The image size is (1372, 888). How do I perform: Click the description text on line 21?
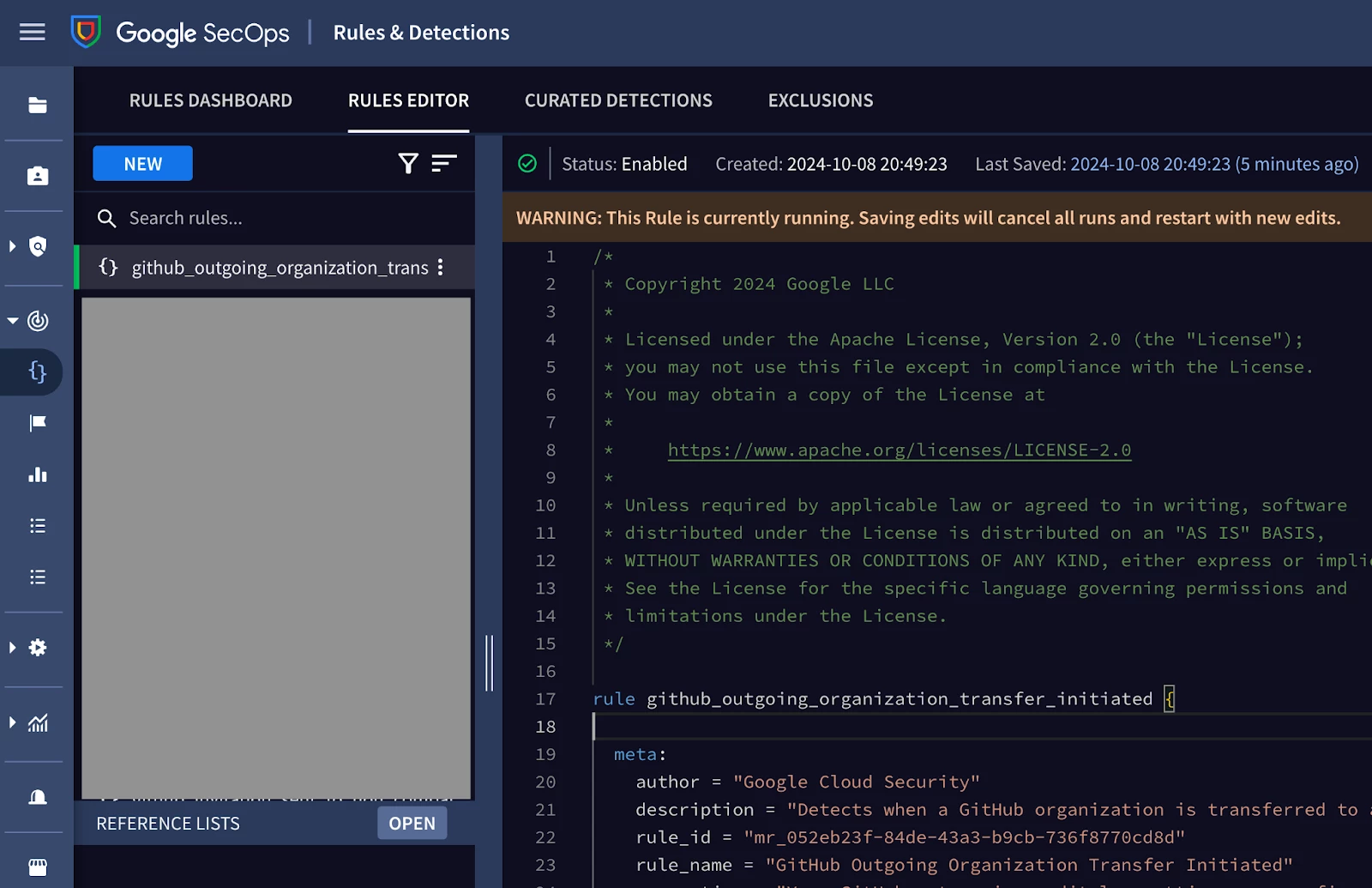1079,809
